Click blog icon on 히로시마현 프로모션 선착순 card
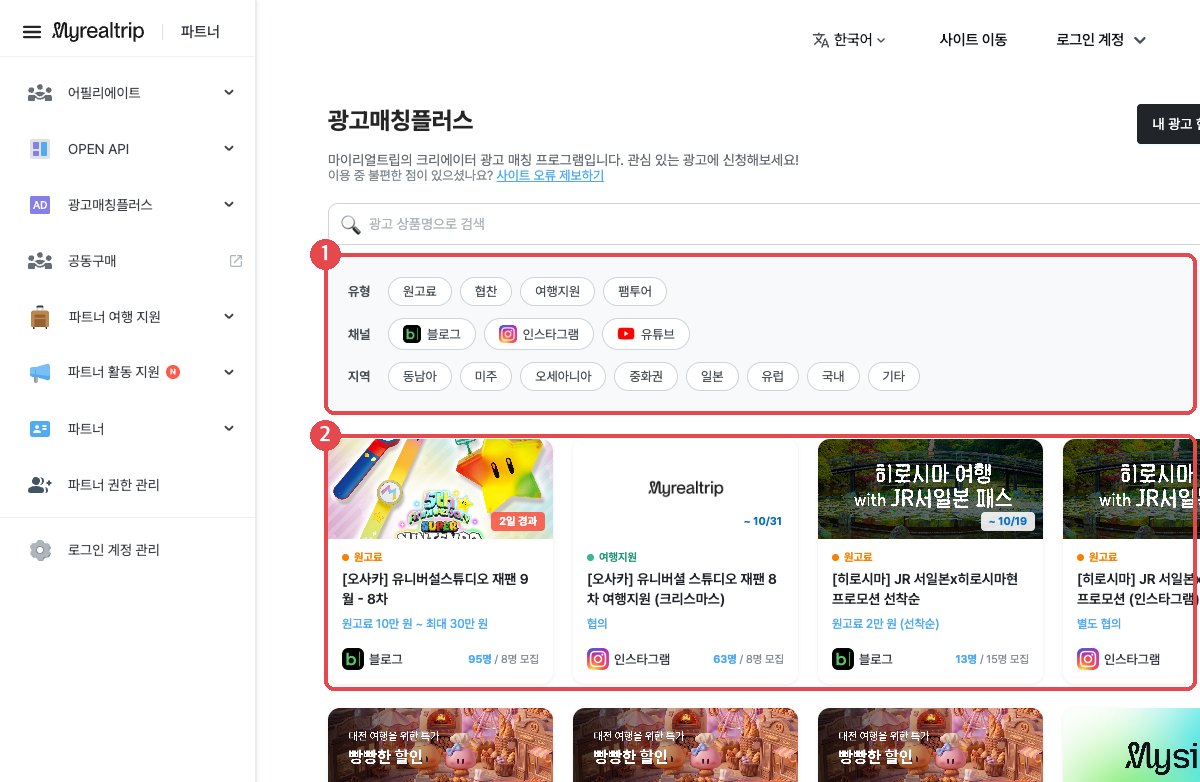 842,659
